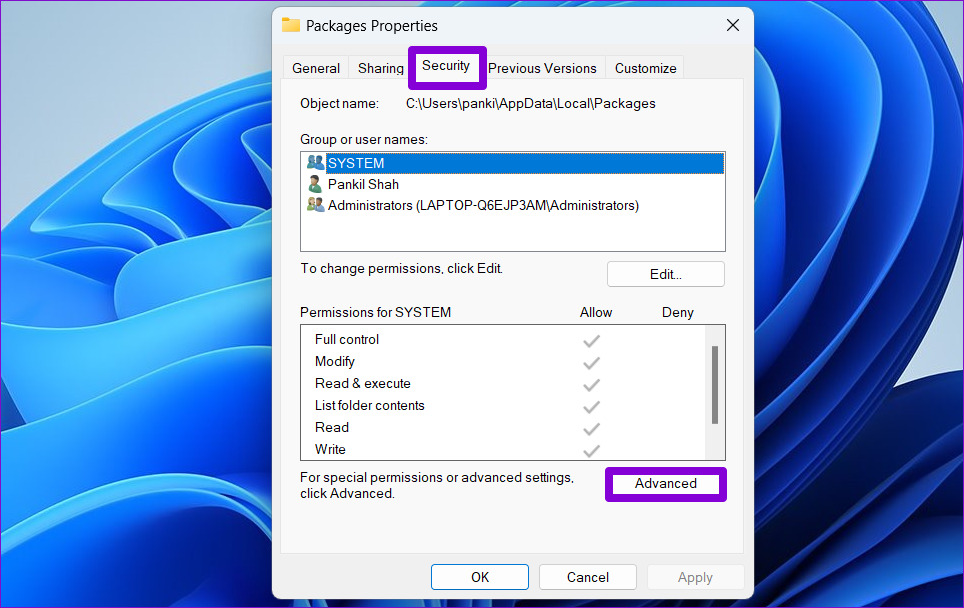
Task: Open Advanced security settings
Action: coord(666,484)
